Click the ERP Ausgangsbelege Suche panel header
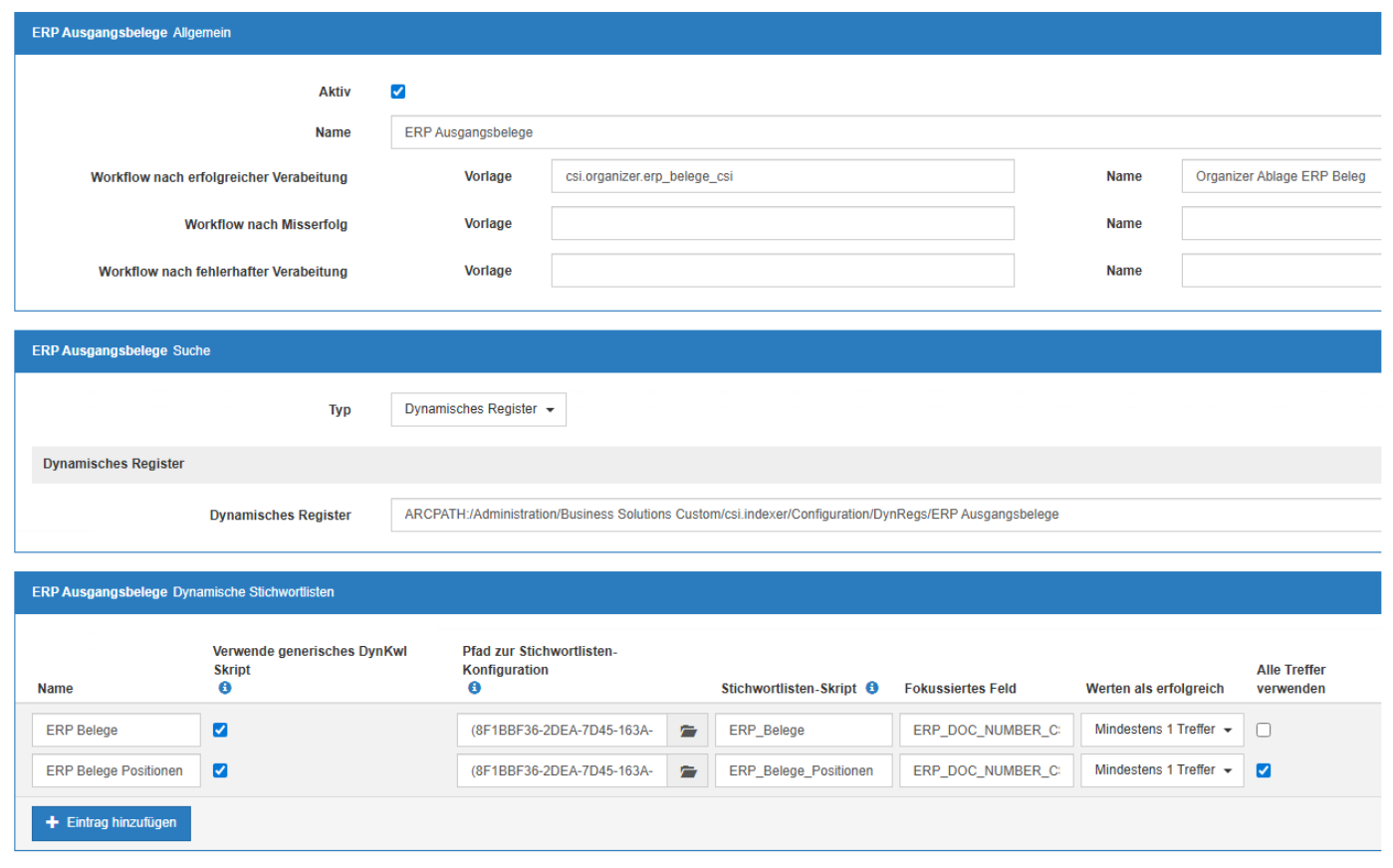 click(698, 351)
